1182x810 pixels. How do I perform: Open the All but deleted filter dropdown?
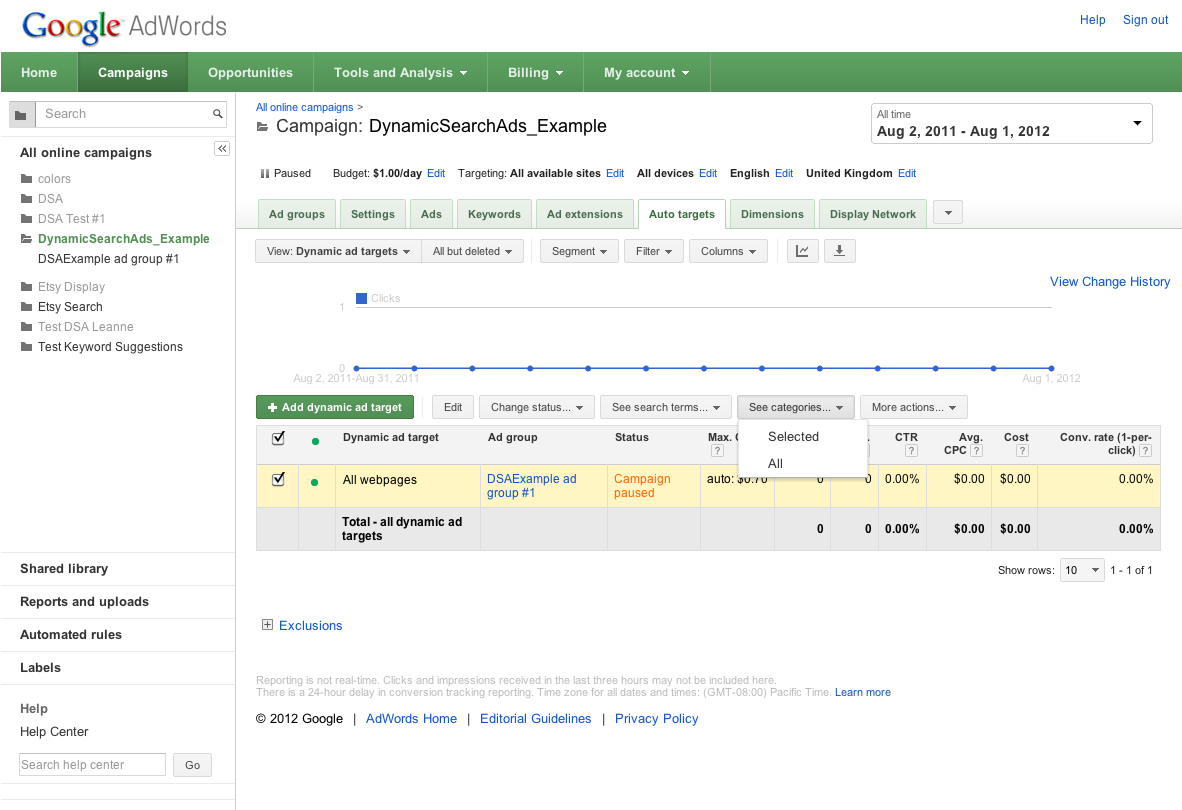coord(472,251)
